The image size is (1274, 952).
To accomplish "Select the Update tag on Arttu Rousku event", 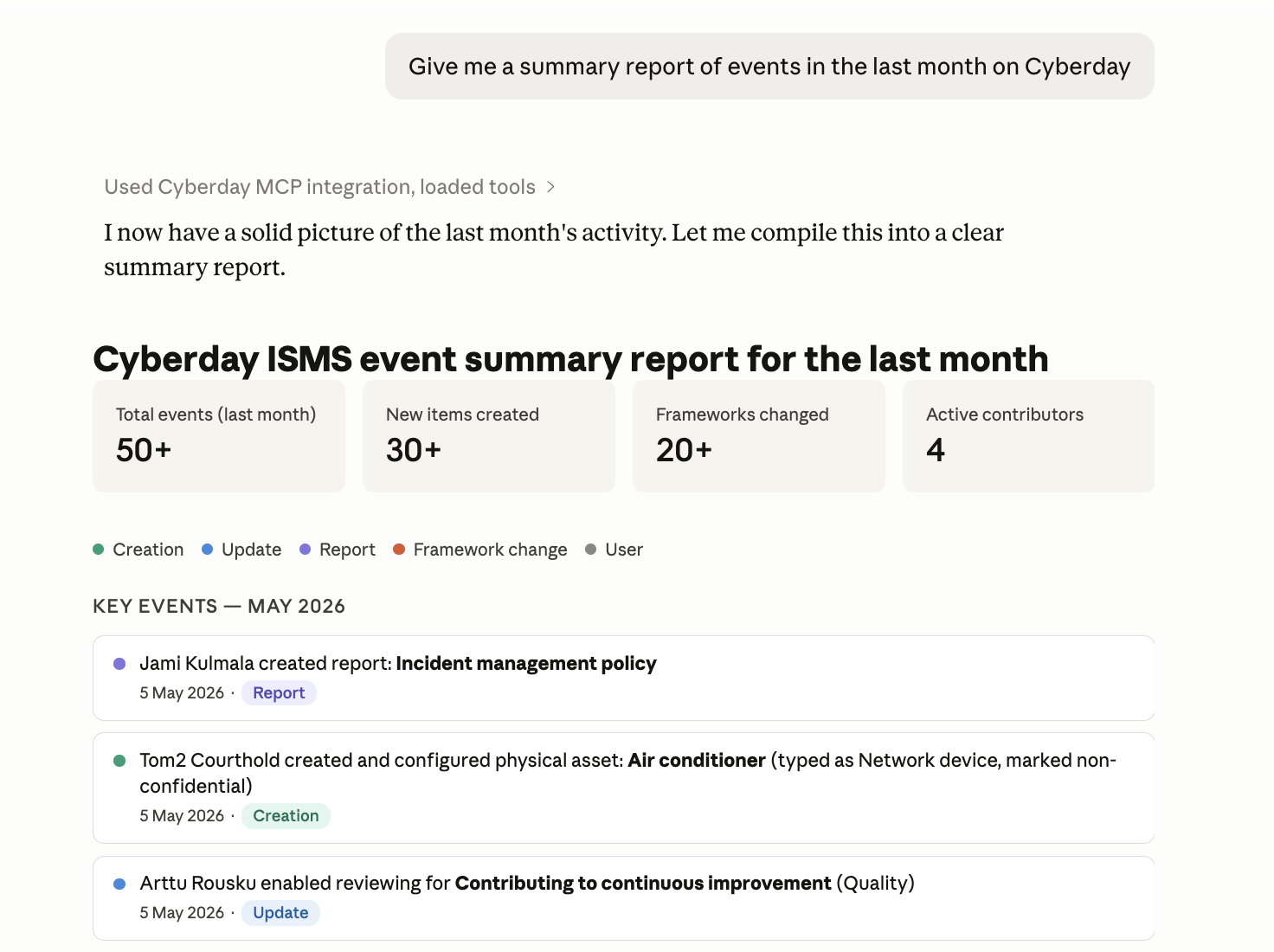I will point(280,913).
